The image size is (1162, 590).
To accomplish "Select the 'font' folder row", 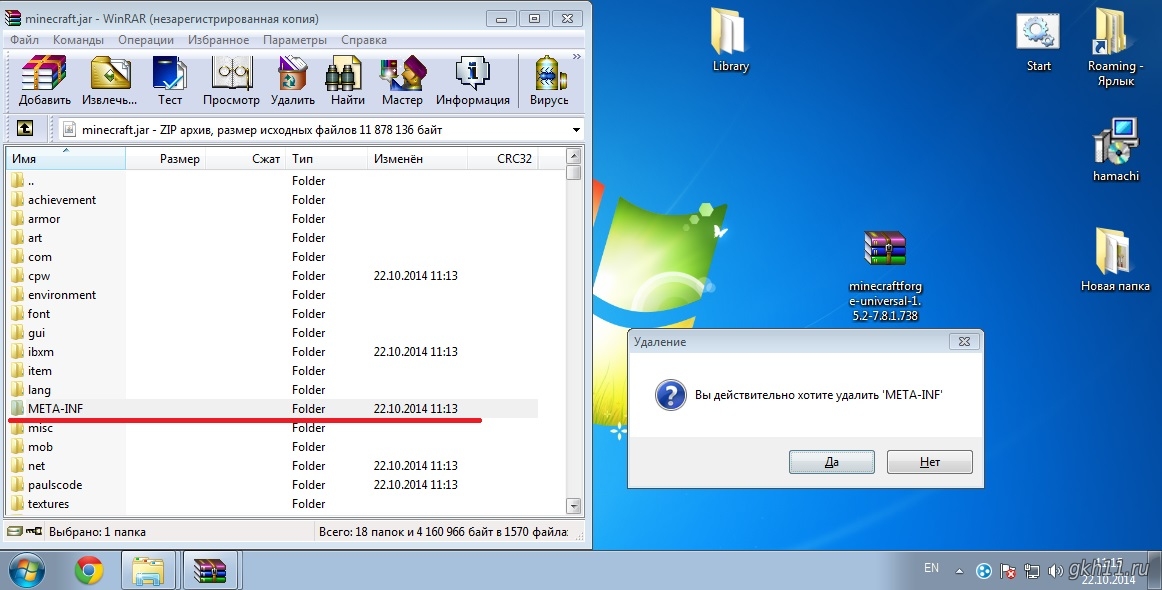I will (x=273, y=314).
